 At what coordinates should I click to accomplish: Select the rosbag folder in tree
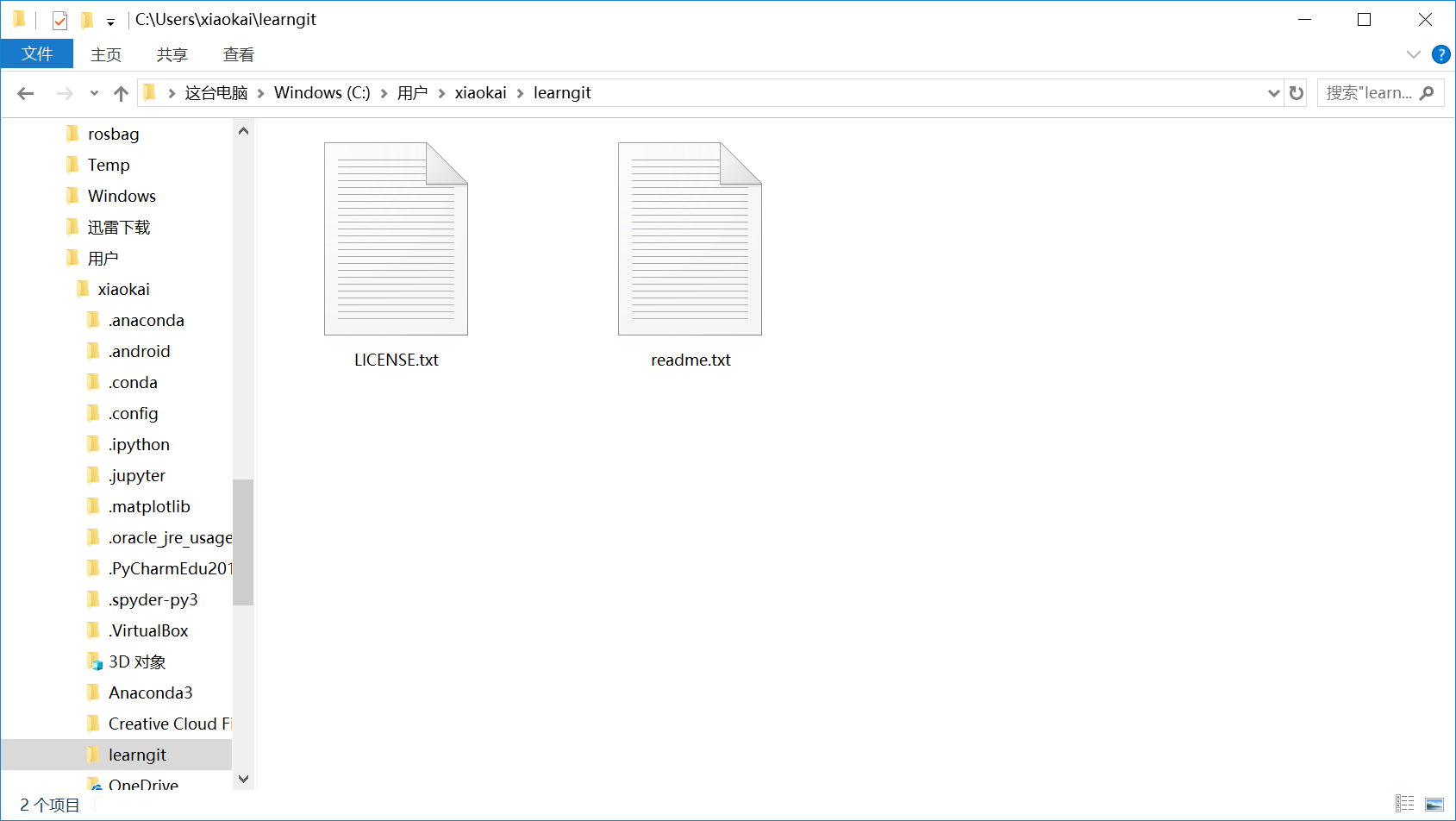tap(114, 134)
